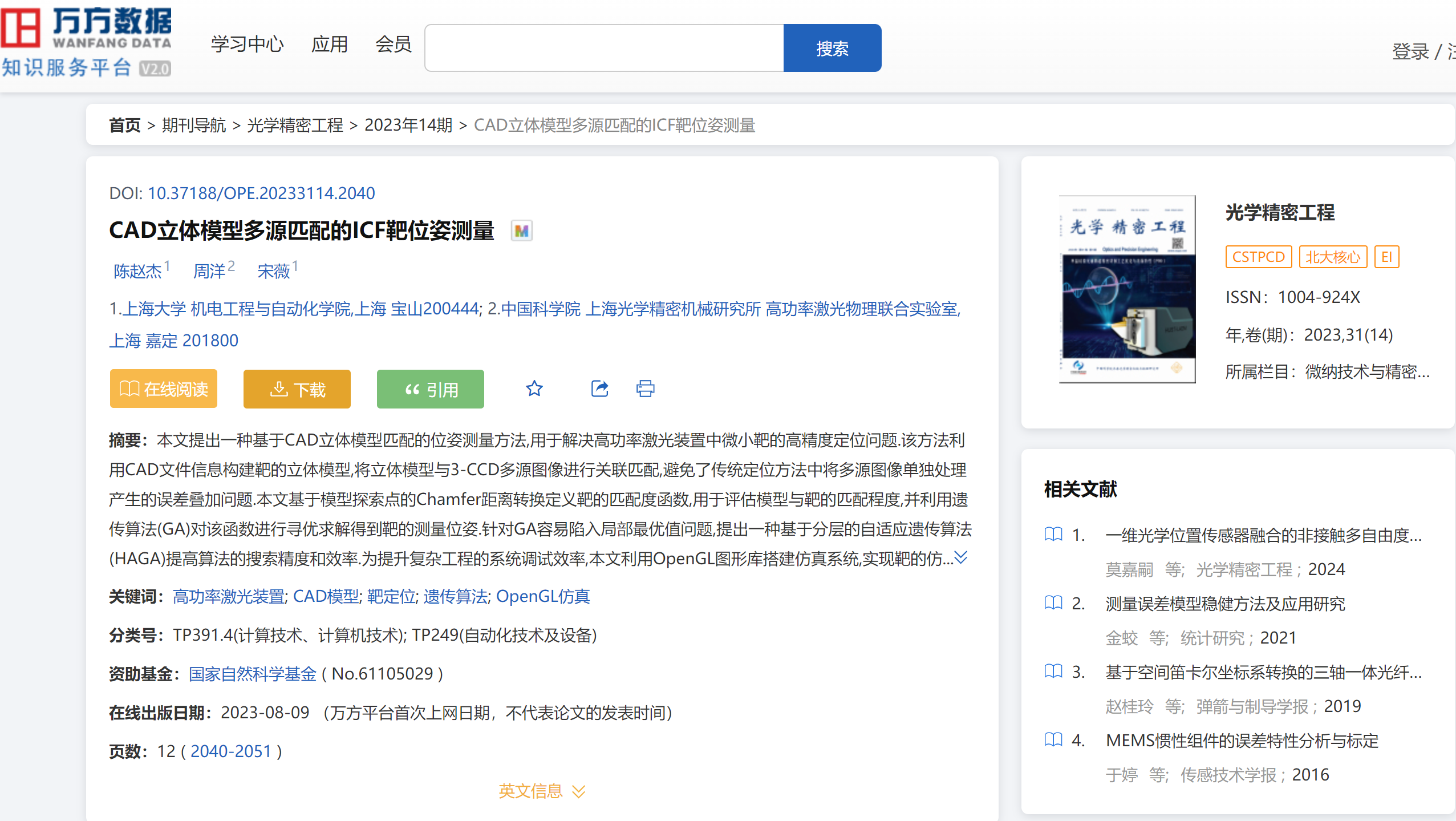Open related journal 统计研究
The height and width of the screenshot is (821, 1456).
coord(1212,638)
